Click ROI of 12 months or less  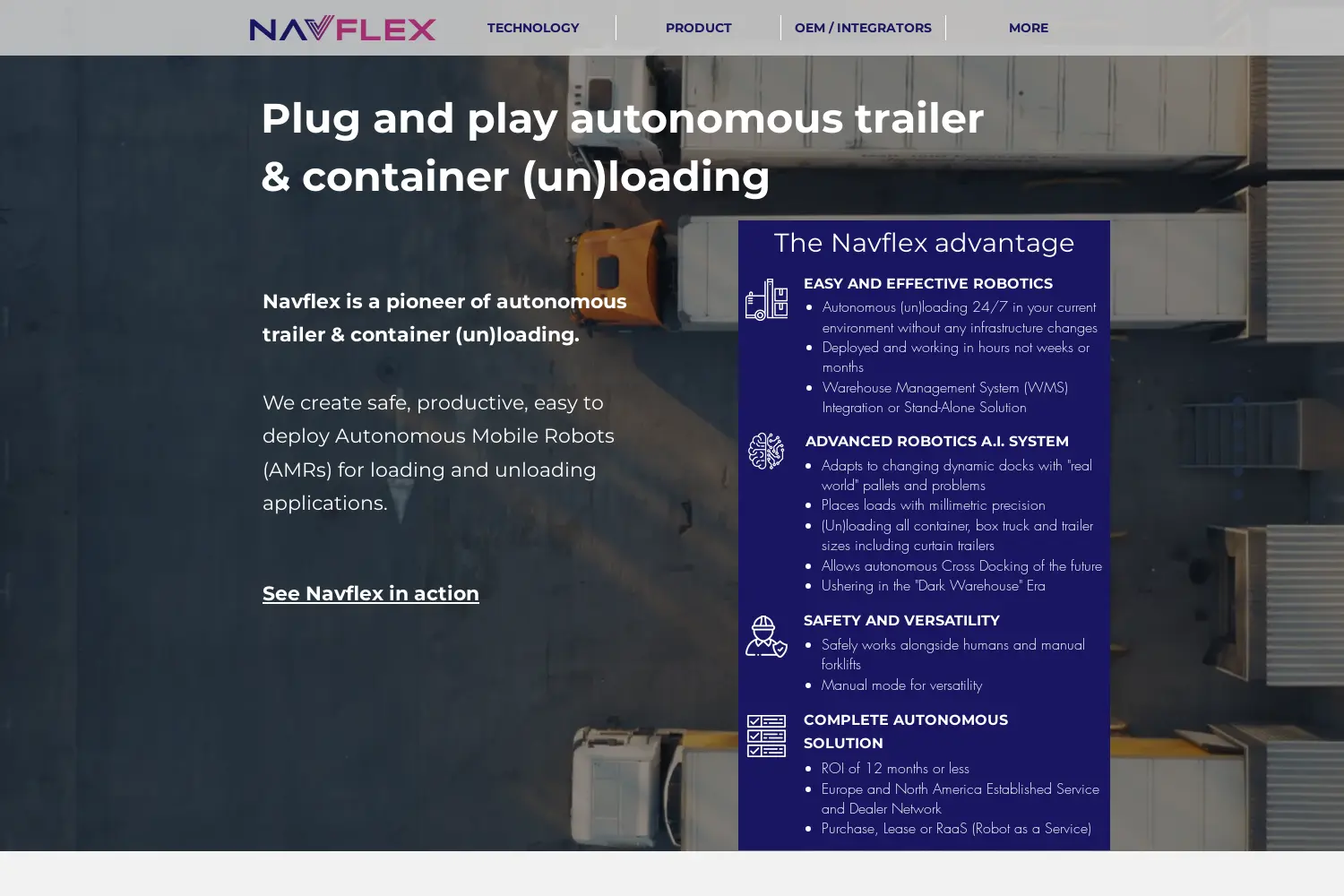pos(895,768)
